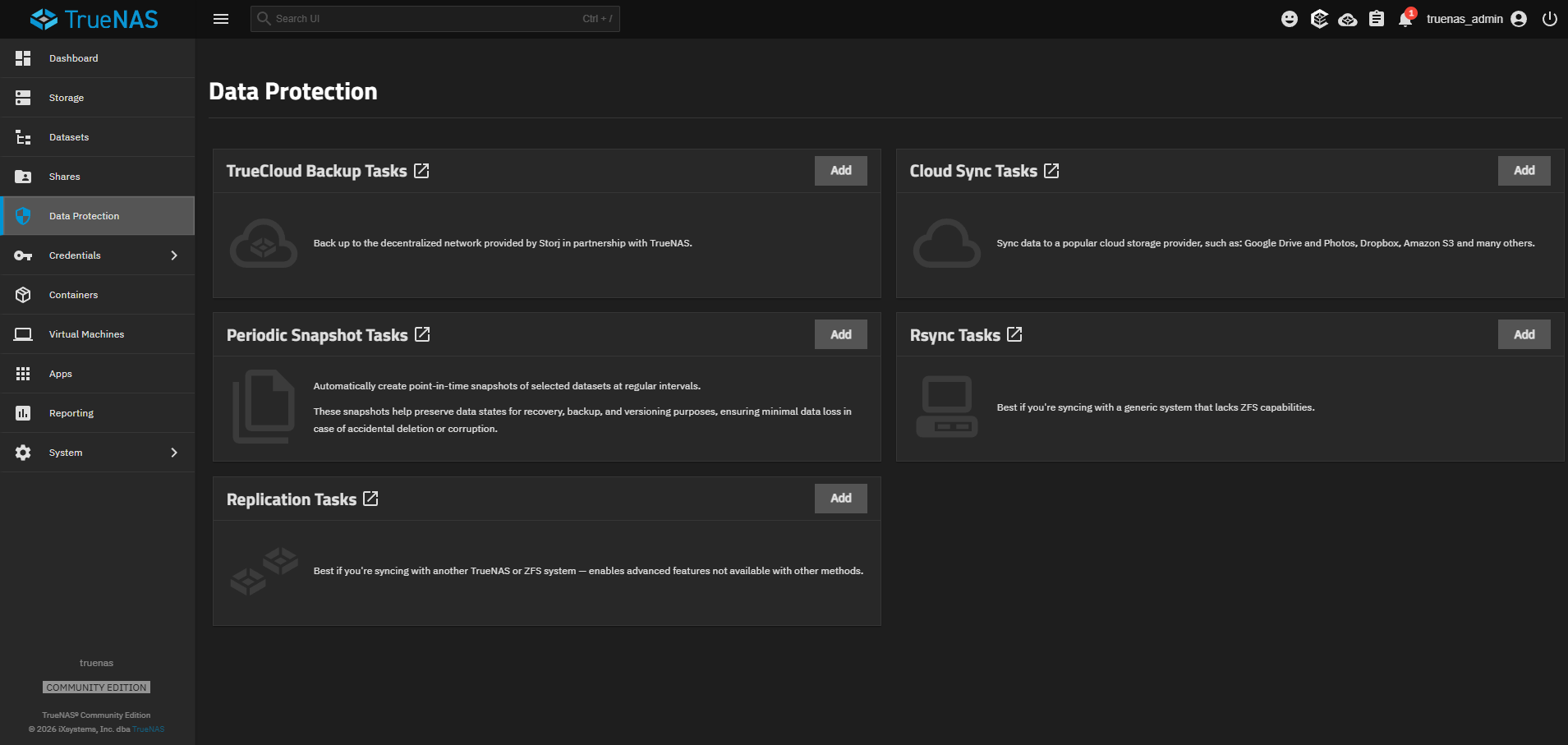The height and width of the screenshot is (745, 1568).
Task: Click the Credentials key icon
Action: point(23,255)
